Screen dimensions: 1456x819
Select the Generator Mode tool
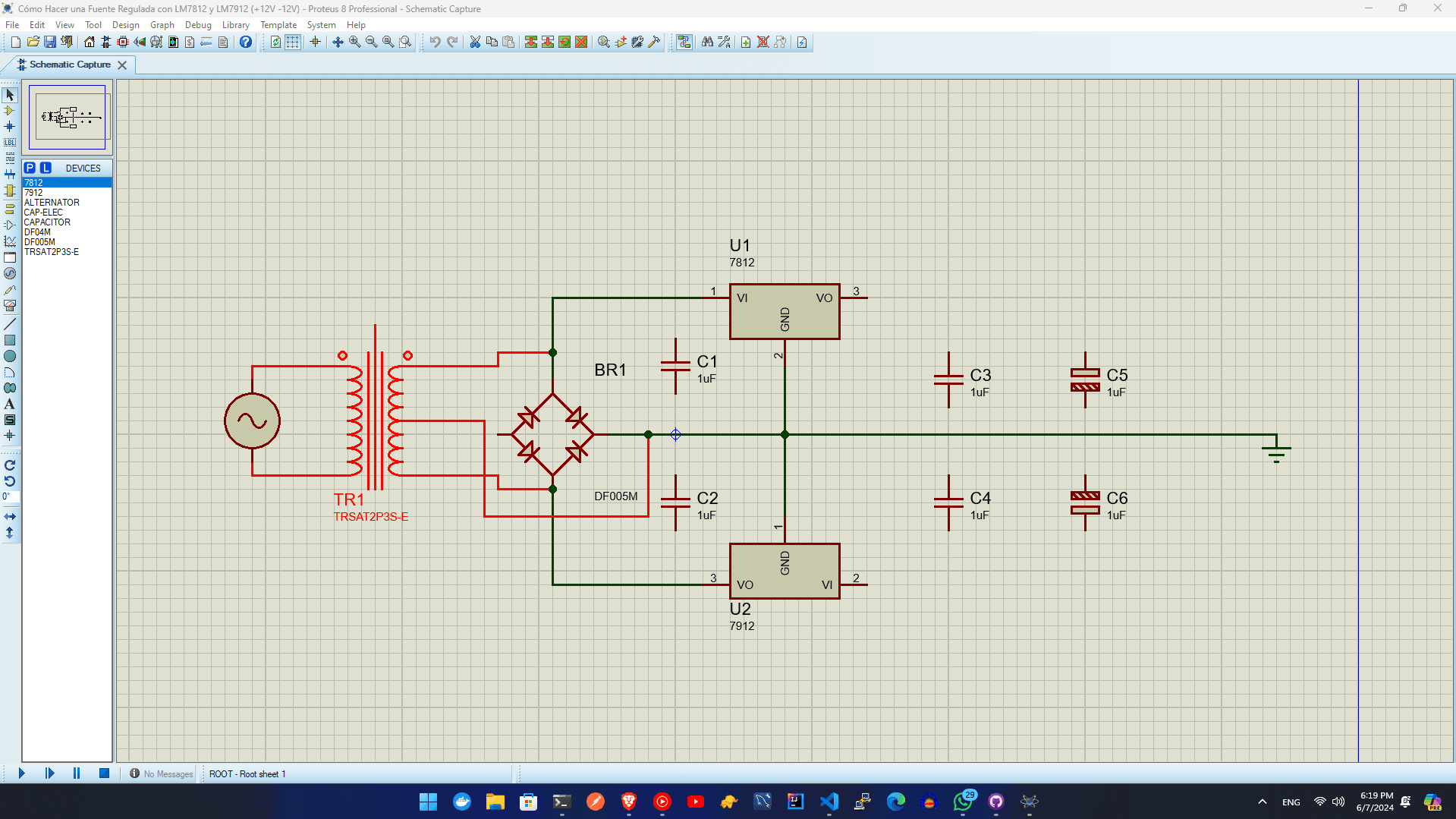coord(10,272)
